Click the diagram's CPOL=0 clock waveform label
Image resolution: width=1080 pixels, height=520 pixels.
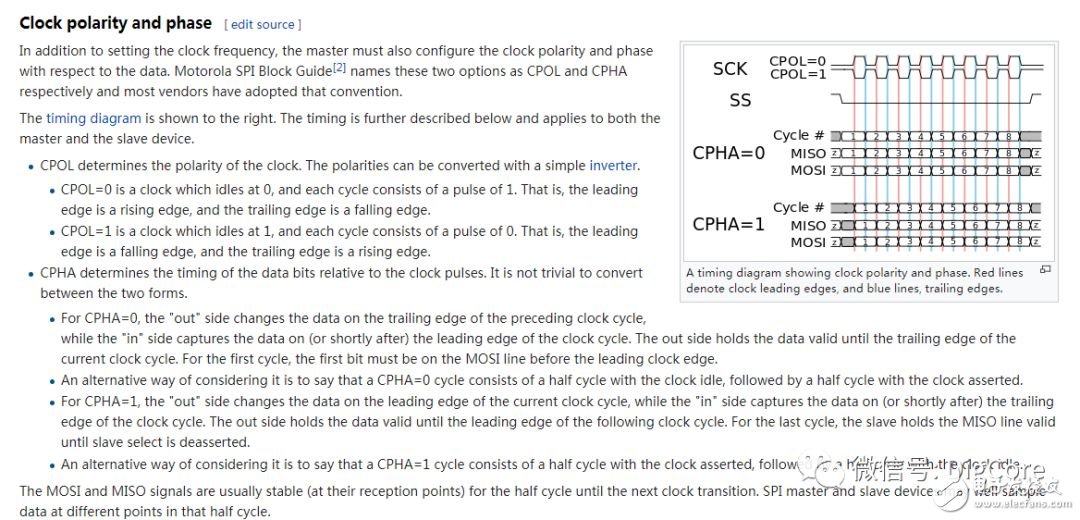[x=797, y=61]
